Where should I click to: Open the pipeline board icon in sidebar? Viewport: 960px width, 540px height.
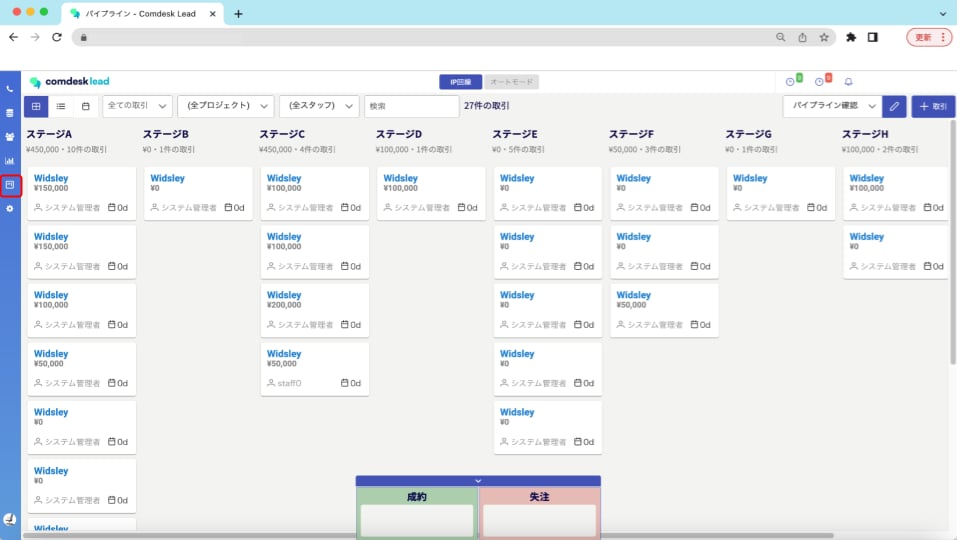coord(10,185)
